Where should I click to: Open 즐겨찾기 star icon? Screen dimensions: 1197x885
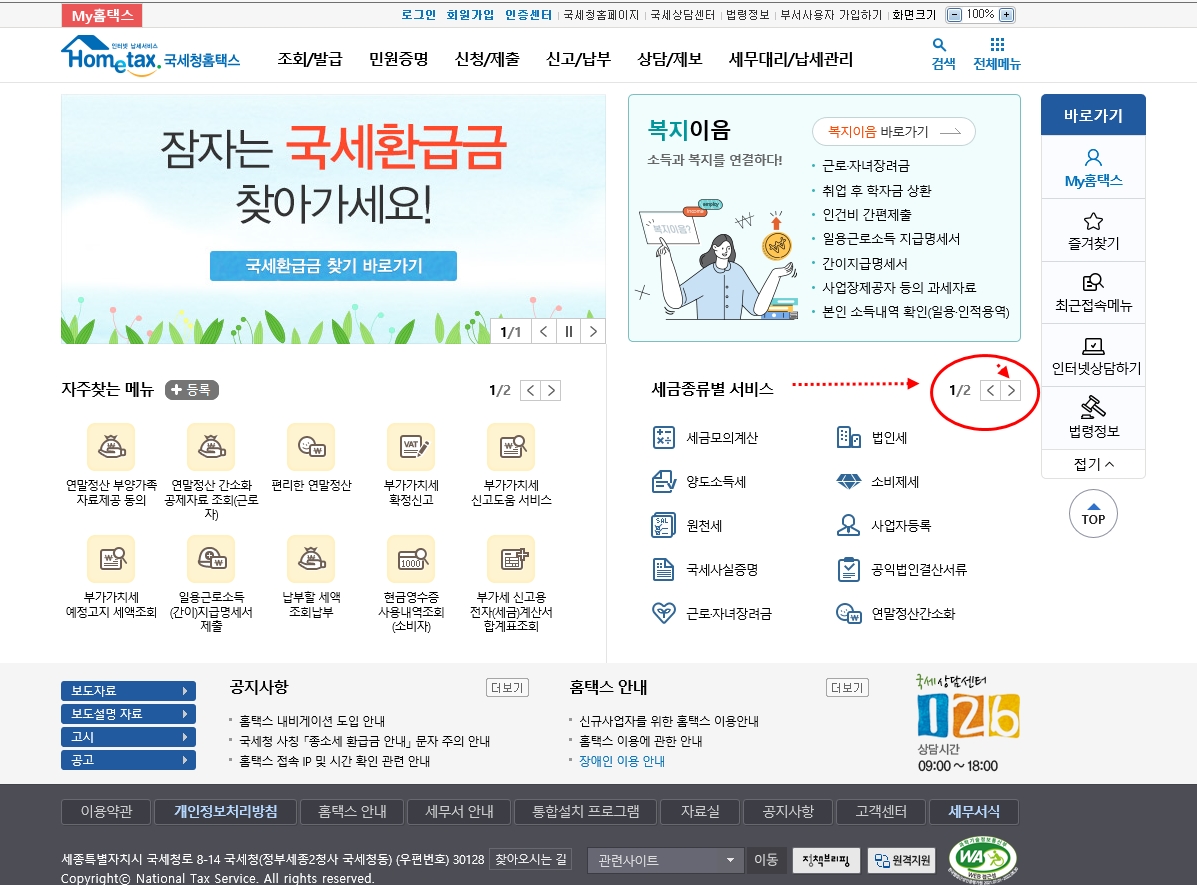[1093, 221]
